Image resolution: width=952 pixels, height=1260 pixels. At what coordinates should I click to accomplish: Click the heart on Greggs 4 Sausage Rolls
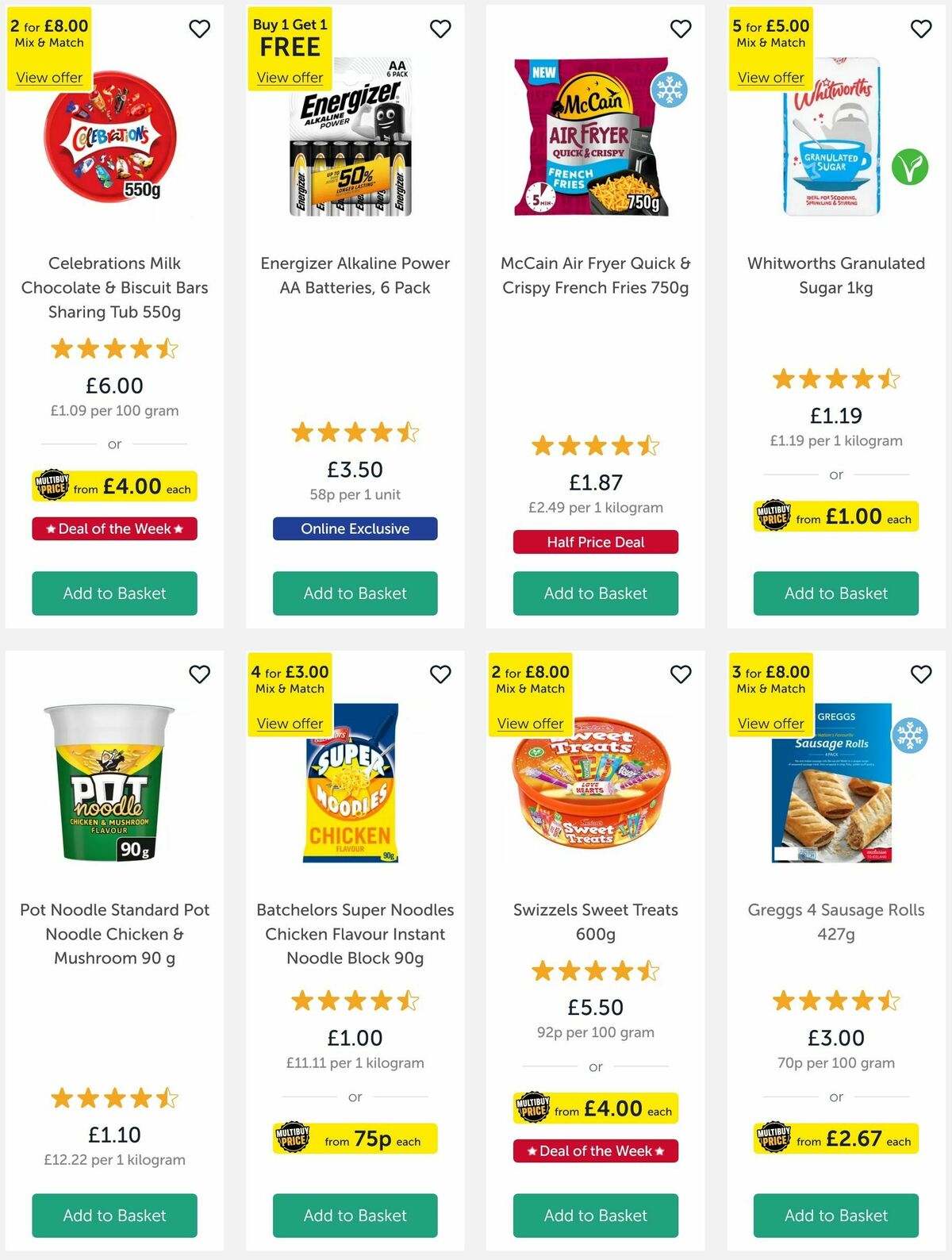(921, 674)
